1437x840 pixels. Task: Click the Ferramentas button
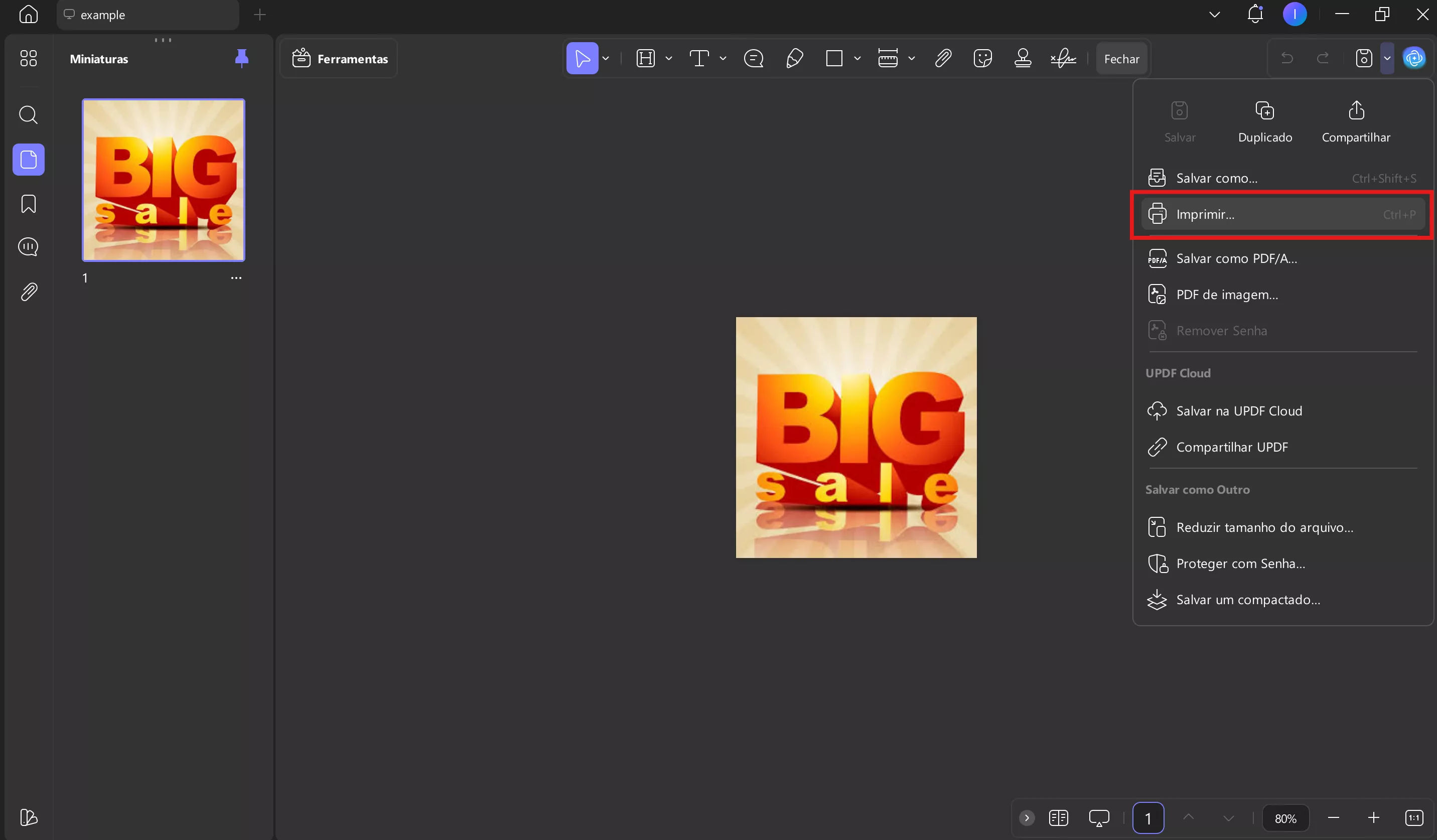[x=340, y=59]
